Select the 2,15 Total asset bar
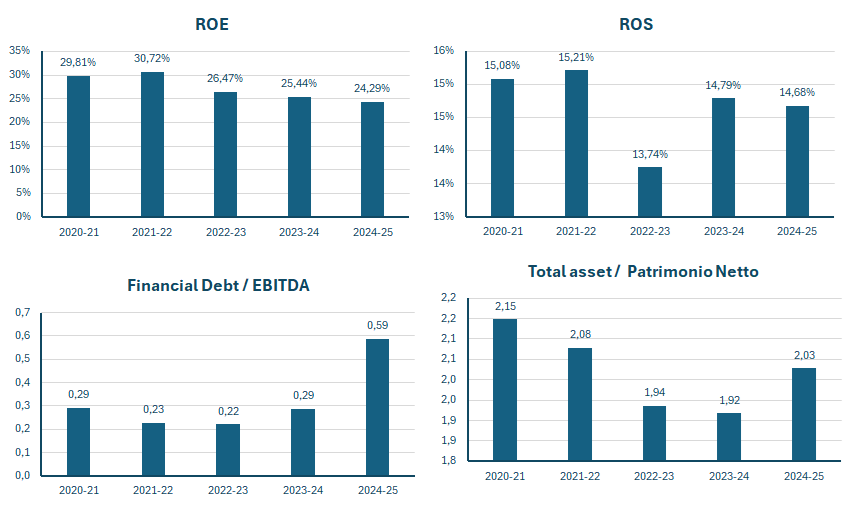 click(x=504, y=390)
